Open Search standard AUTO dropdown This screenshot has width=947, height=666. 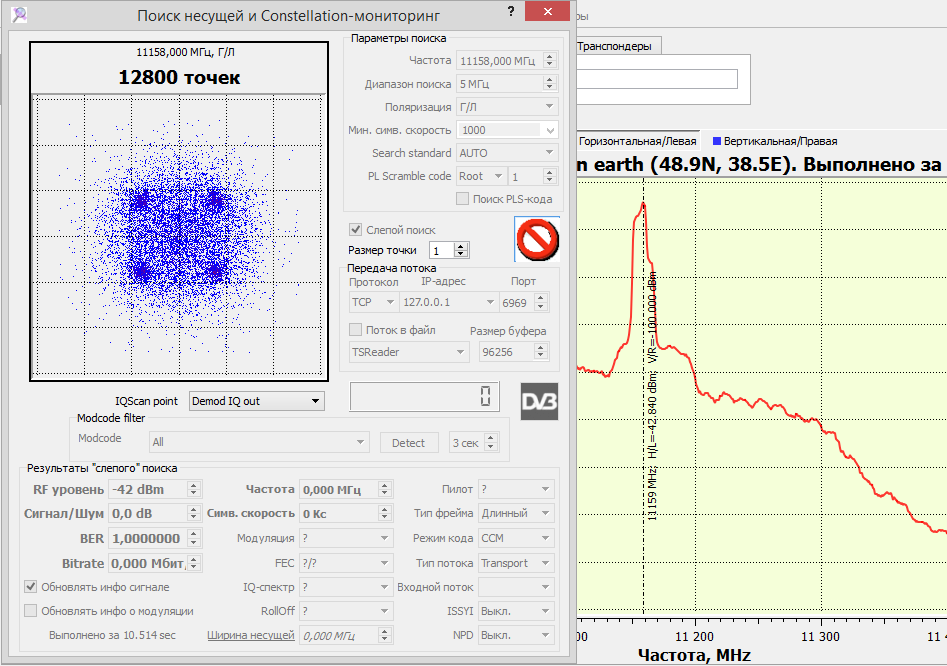pos(507,153)
